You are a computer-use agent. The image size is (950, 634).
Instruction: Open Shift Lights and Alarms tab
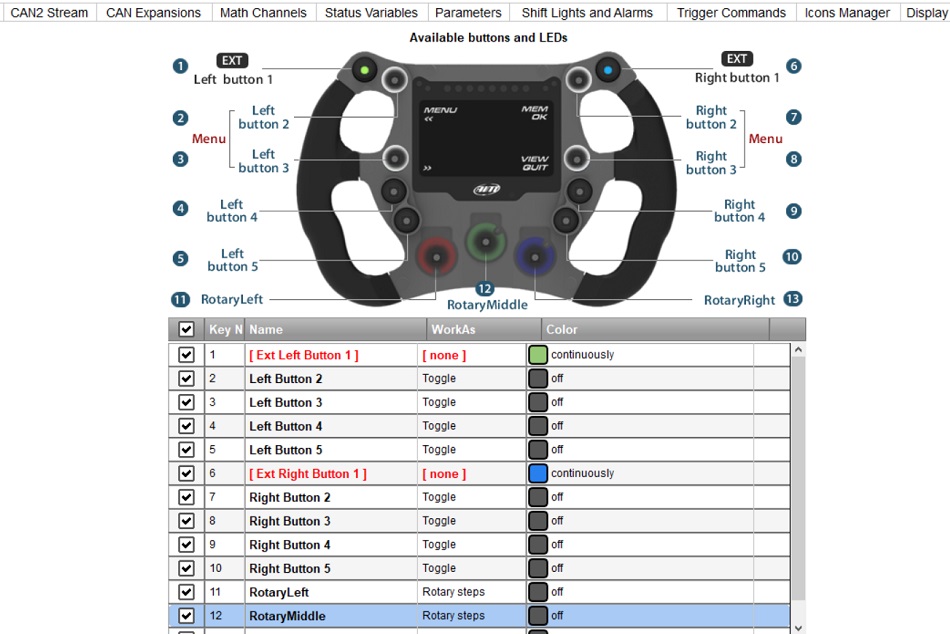[x=587, y=12]
